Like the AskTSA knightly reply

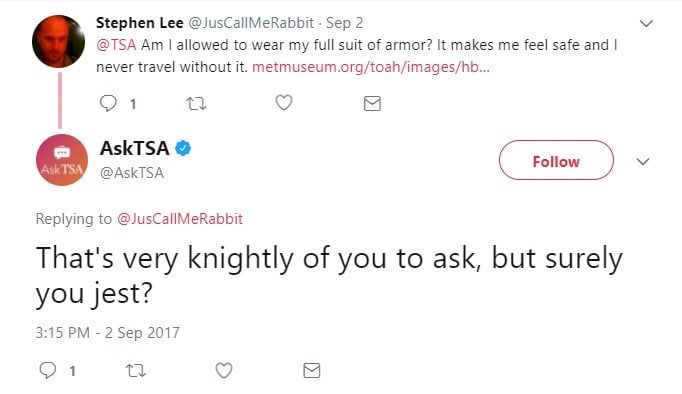pos(224,370)
